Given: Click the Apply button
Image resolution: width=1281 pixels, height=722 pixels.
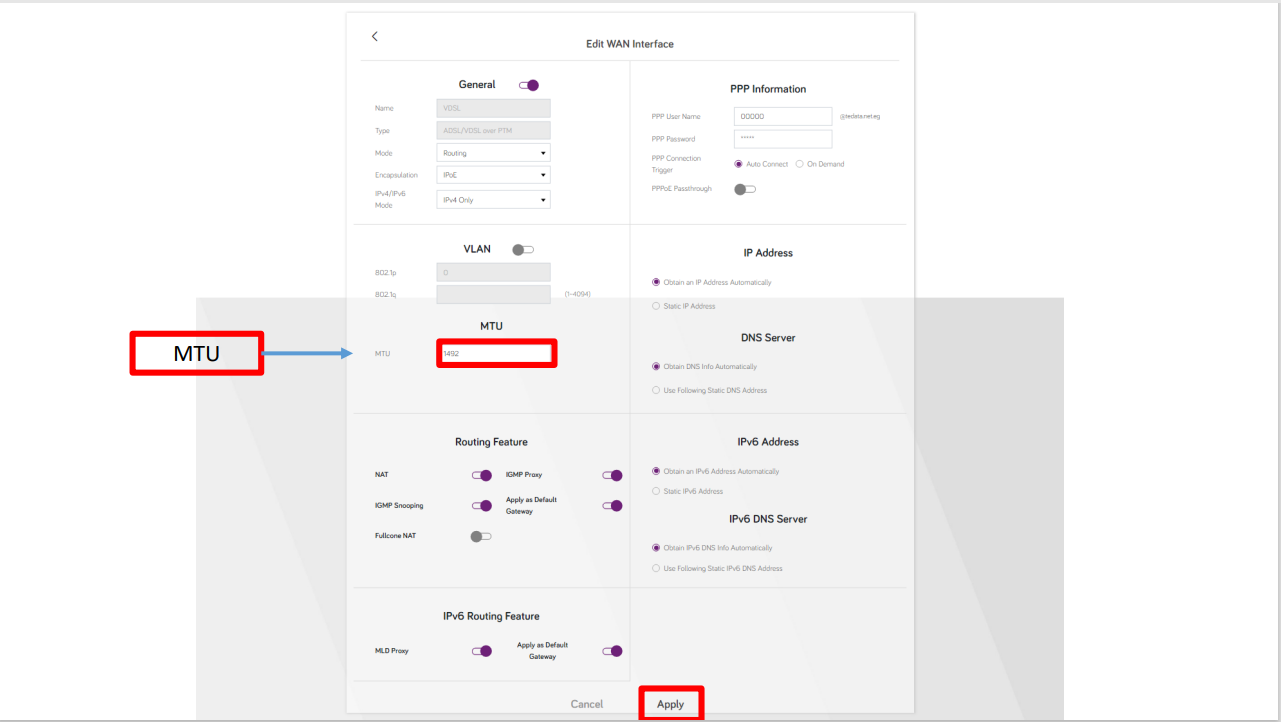Looking at the screenshot, I should (671, 704).
